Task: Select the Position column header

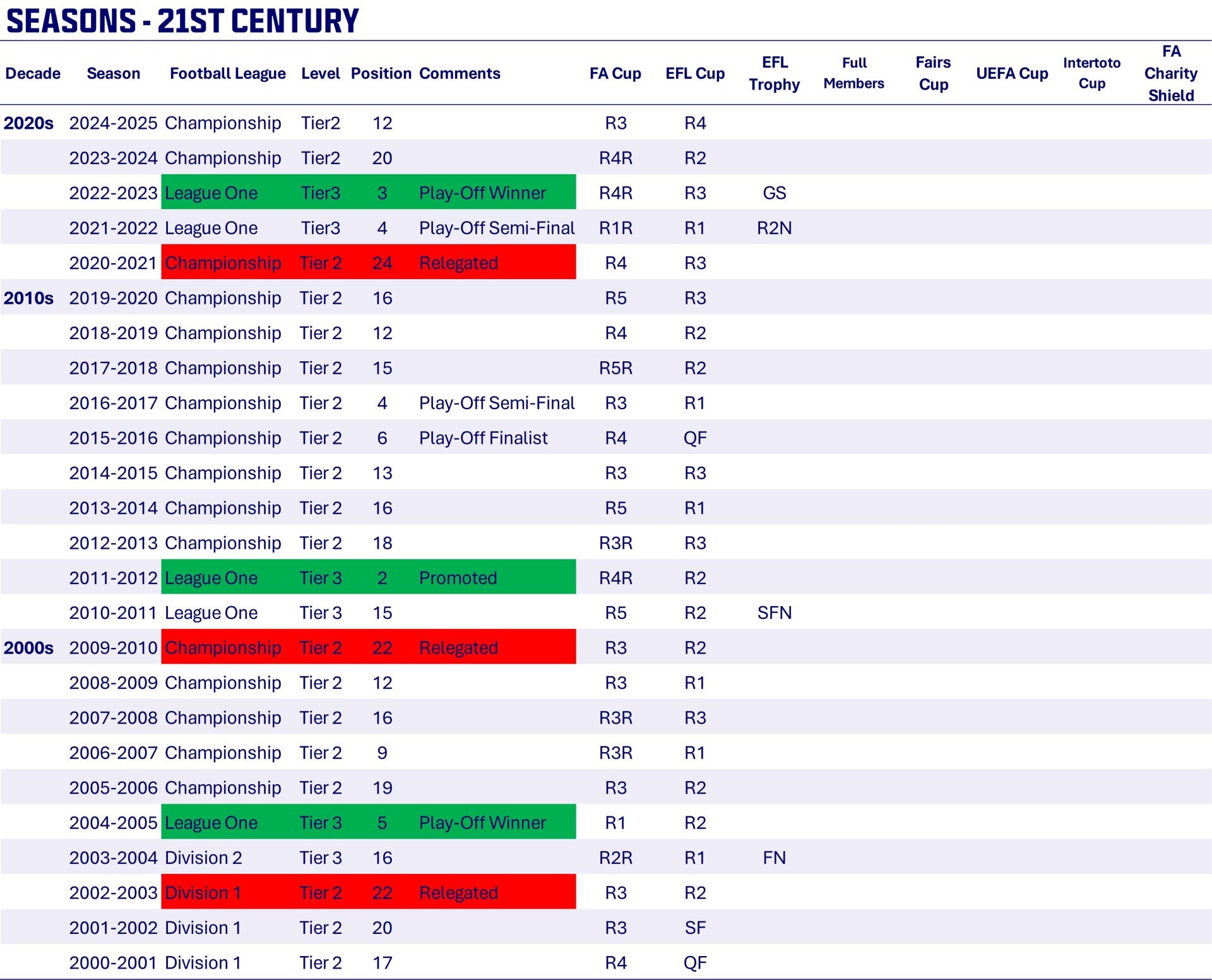Action: (381, 73)
